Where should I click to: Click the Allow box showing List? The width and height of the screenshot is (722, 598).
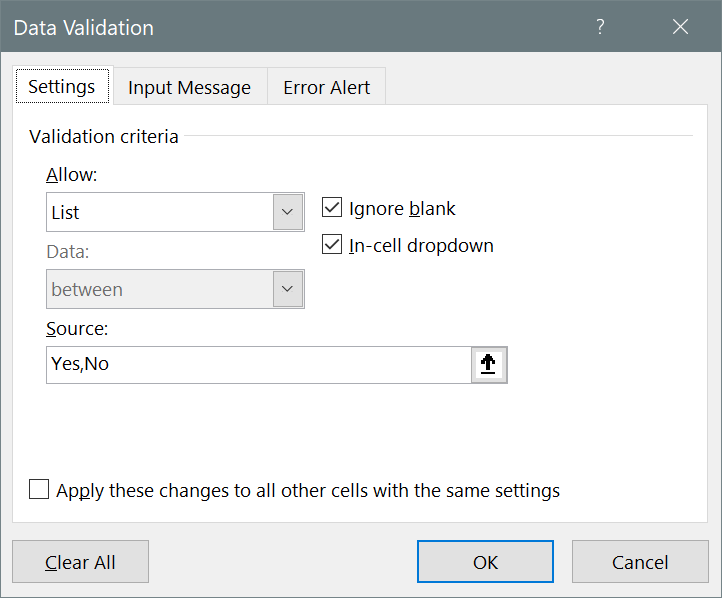160,212
